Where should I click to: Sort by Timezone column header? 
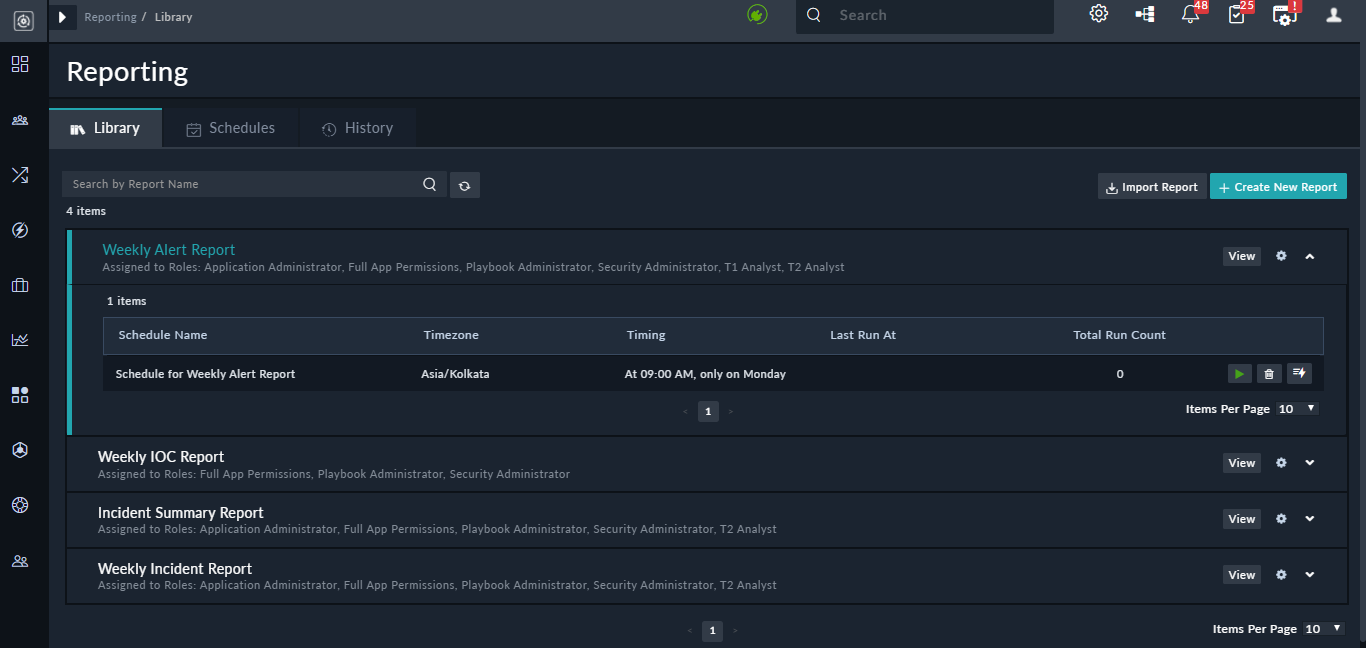pos(452,335)
